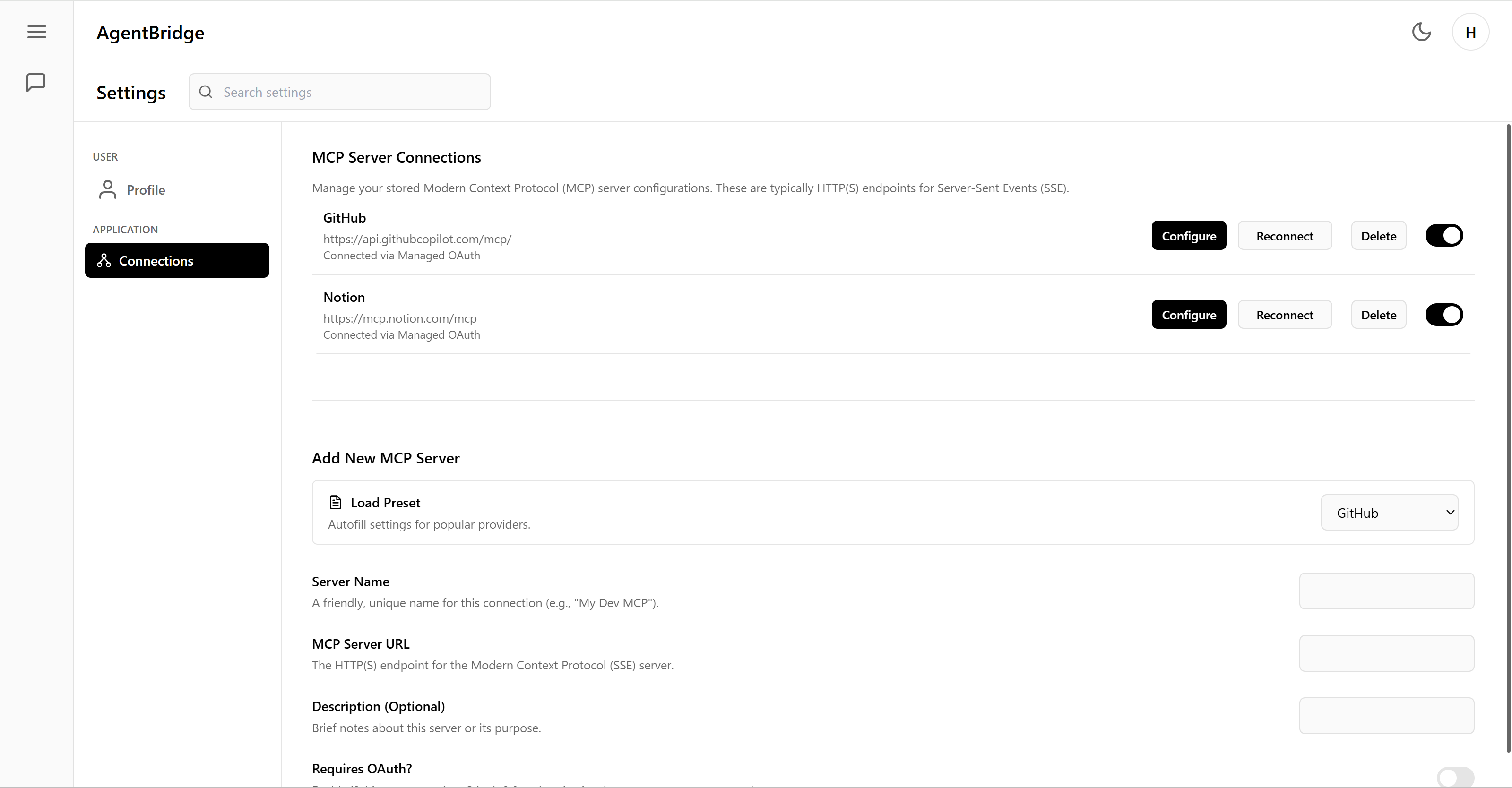Screen dimensions: 1512x788
Task: Delete the GitHub connection
Action: [x=1378, y=235]
